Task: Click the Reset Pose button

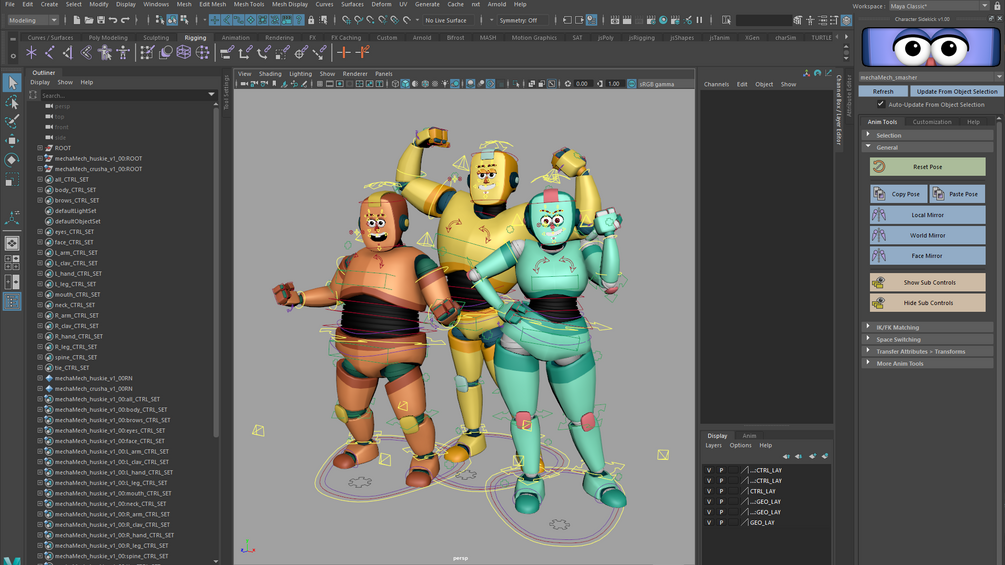Action: [927, 167]
